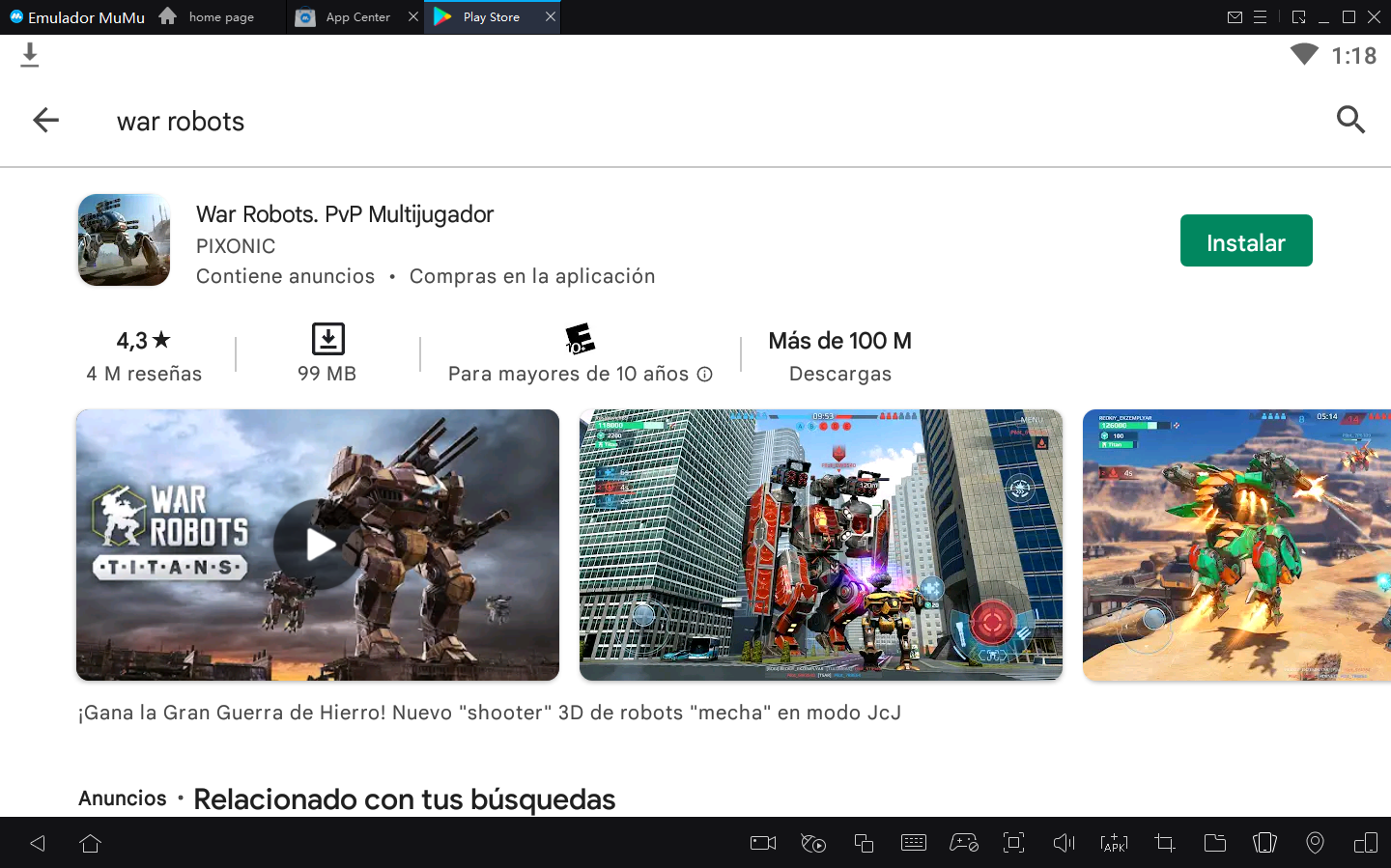Viewport: 1391px width, 868px height.
Task: Open the screen recorder camera icon
Action: [763, 843]
